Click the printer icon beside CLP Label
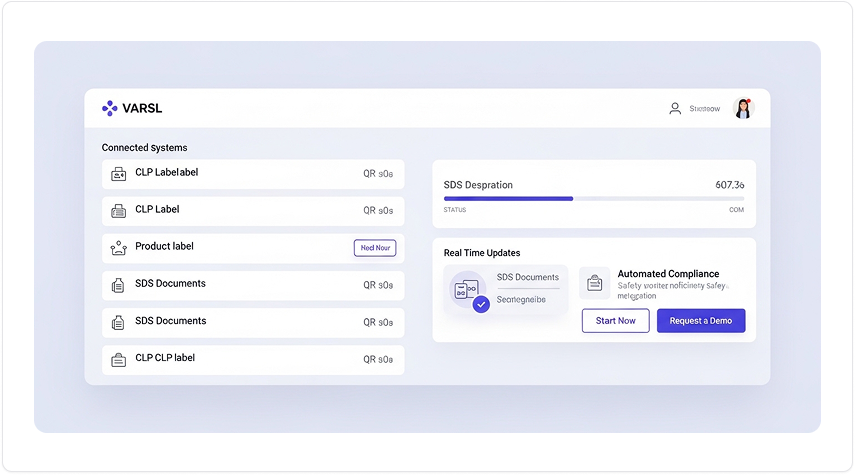 coord(118,211)
